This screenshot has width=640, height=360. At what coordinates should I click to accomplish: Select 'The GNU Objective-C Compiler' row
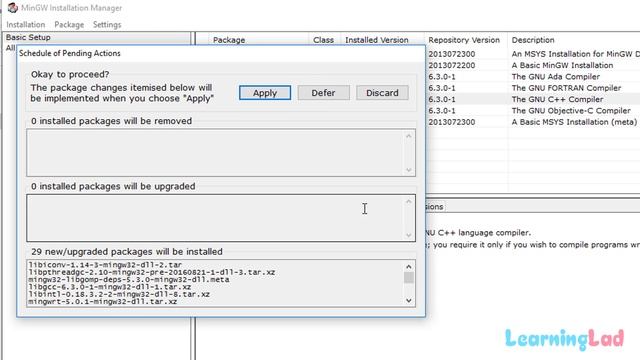click(x=534, y=111)
